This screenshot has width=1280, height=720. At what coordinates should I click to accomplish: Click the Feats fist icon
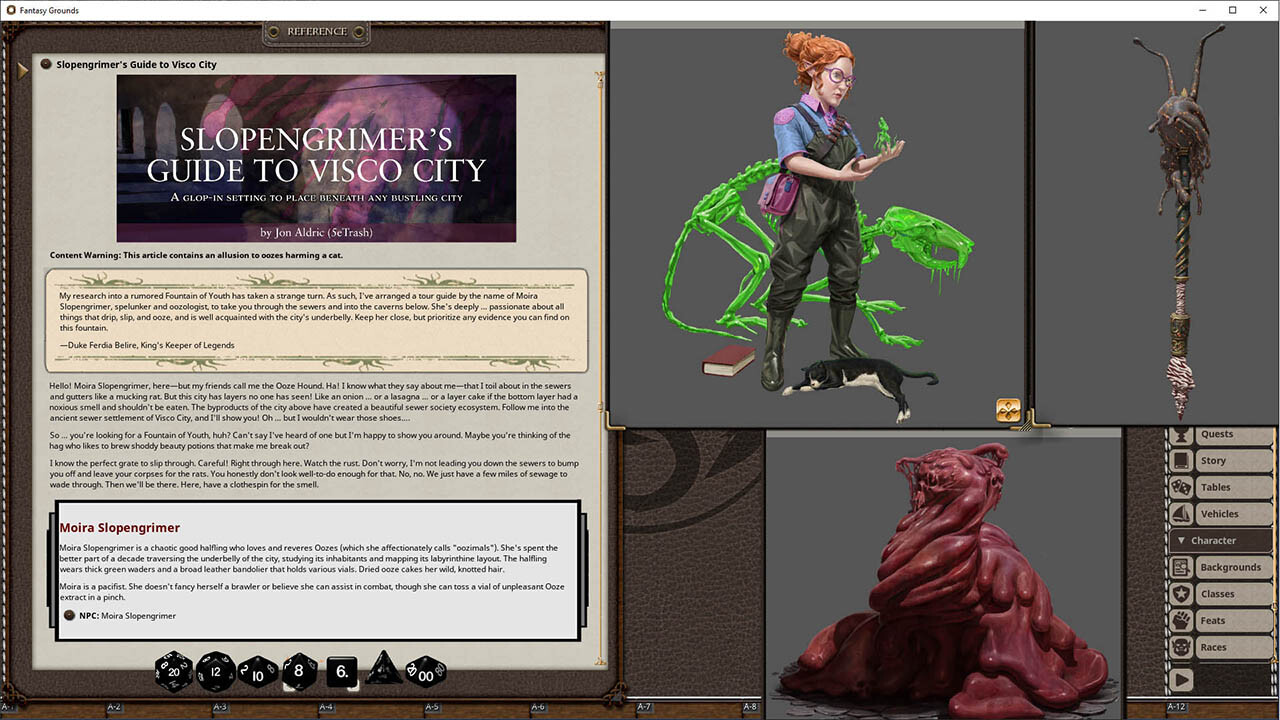(x=1181, y=621)
